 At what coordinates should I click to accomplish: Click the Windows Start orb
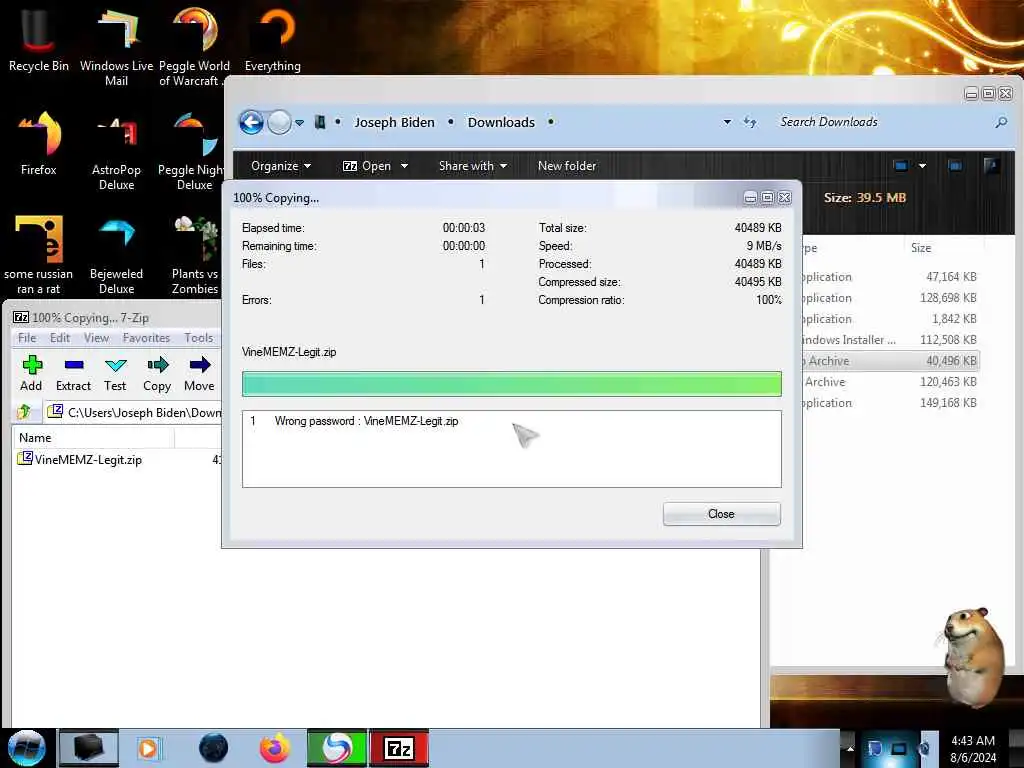(x=27, y=748)
